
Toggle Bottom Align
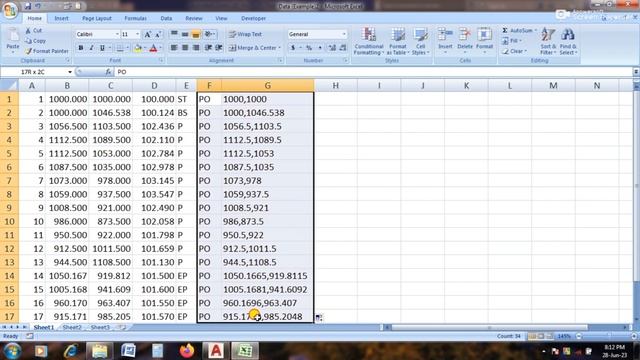(196, 34)
